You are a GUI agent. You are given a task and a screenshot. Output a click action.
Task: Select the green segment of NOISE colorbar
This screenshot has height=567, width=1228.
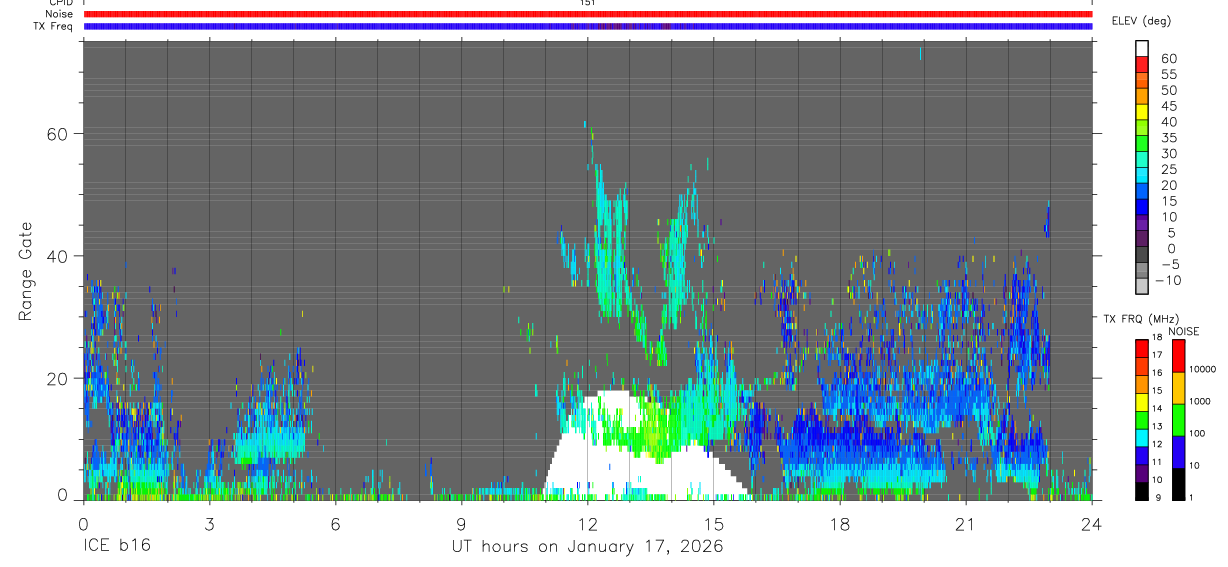1178,419
